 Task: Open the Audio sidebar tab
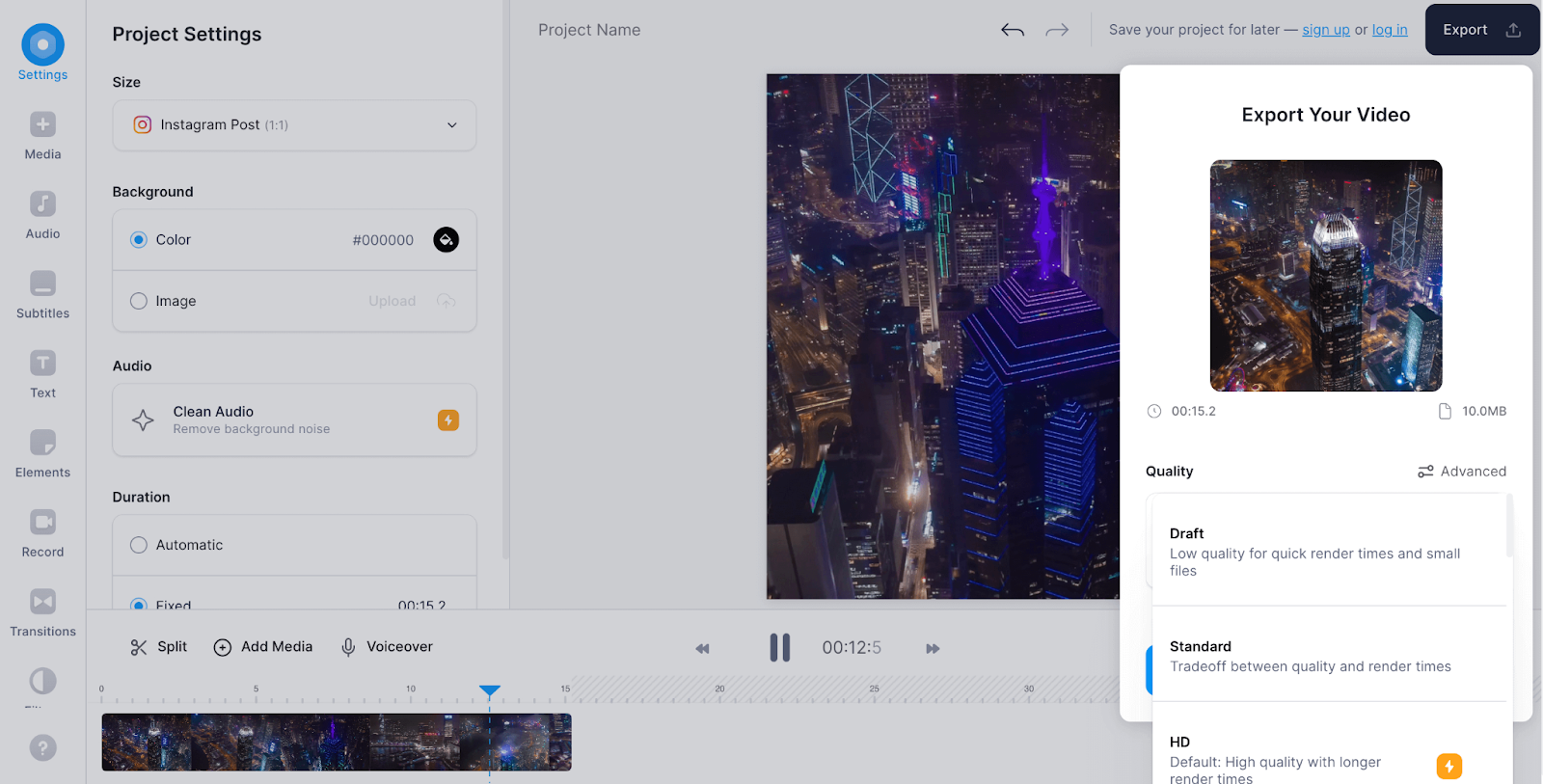[42, 215]
